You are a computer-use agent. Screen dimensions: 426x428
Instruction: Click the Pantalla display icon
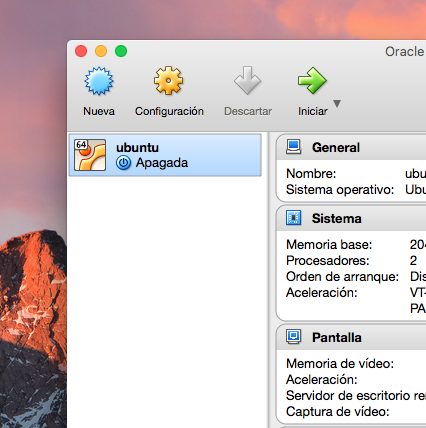pyautogui.click(x=294, y=337)
